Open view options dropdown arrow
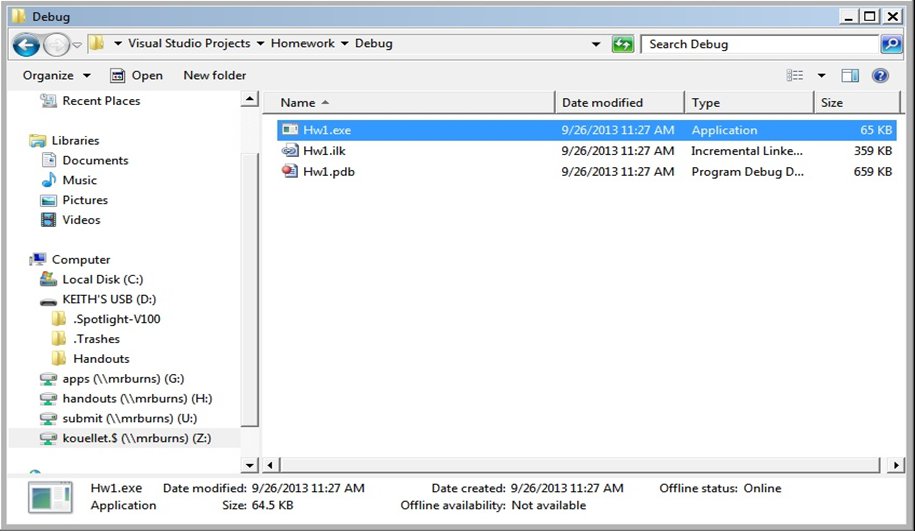This screenshot has width=915, height=531. 821,75
